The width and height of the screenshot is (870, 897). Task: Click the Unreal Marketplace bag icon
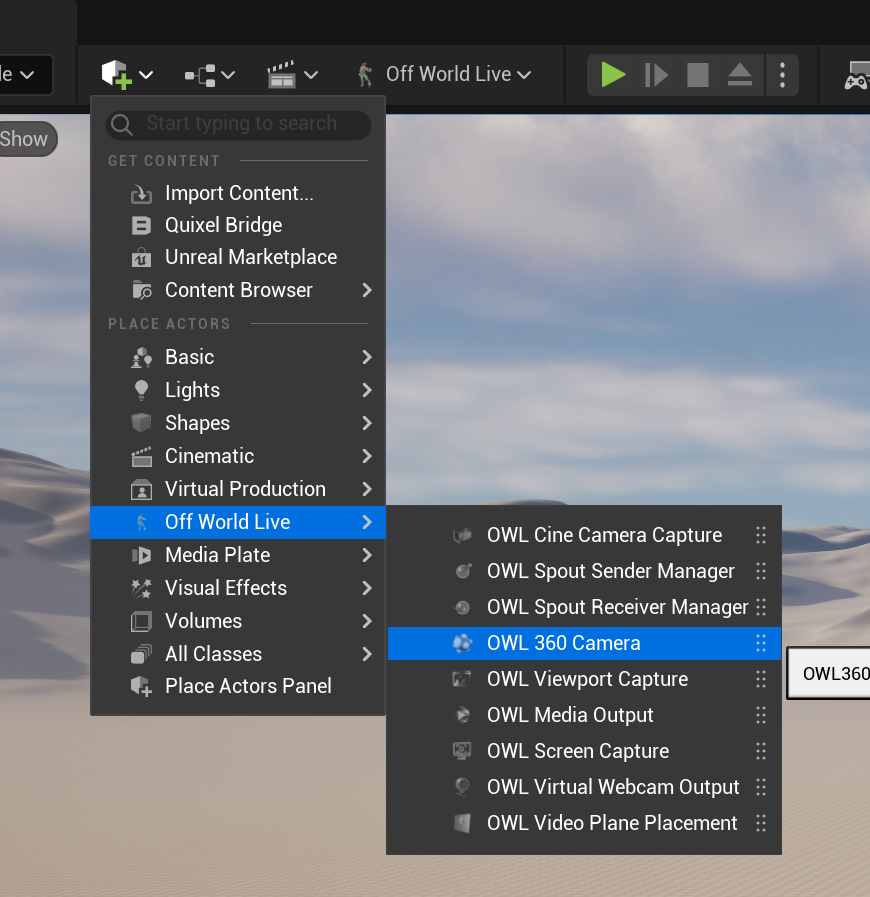[141, 258]
